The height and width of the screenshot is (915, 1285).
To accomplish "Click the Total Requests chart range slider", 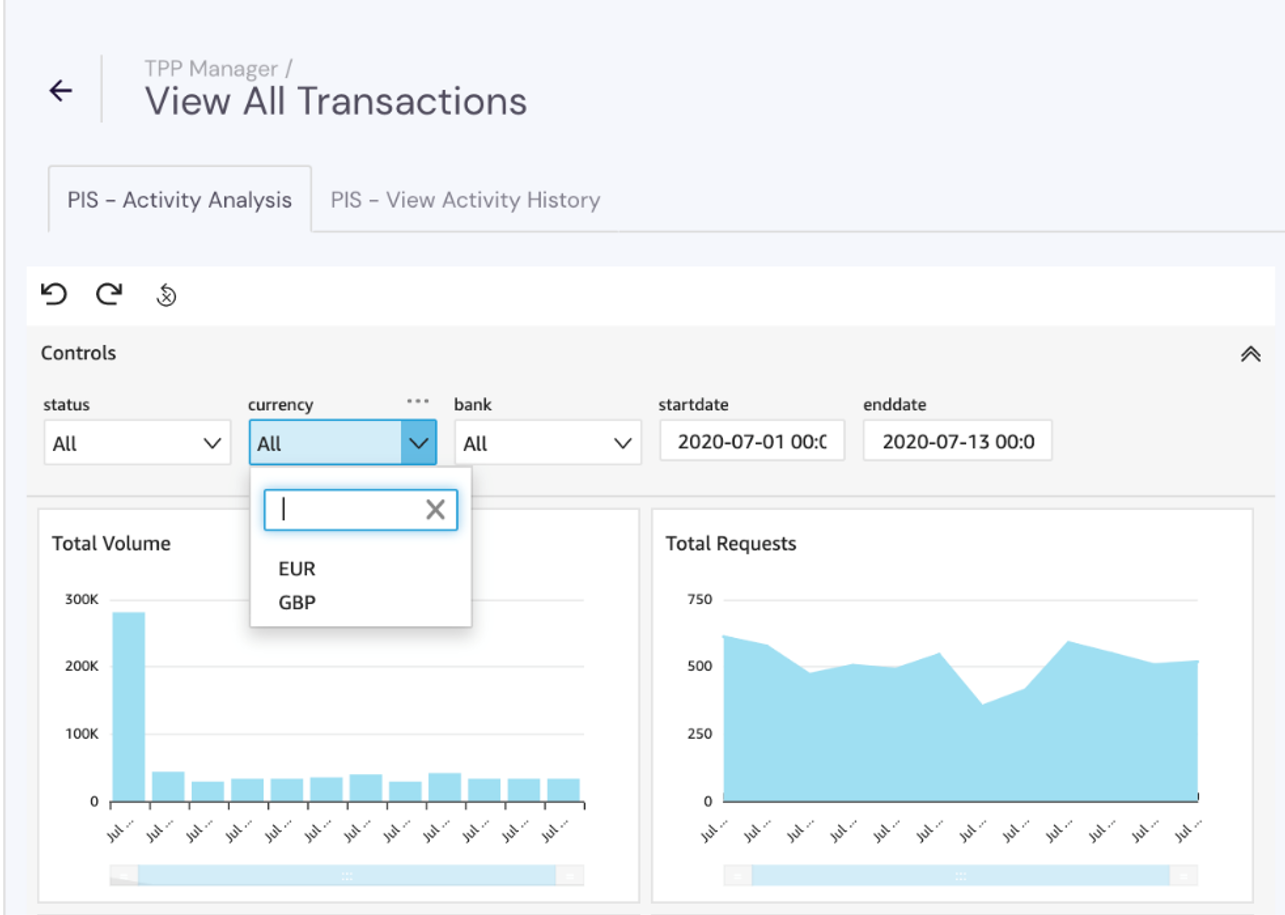I will (x=960, y=875).
